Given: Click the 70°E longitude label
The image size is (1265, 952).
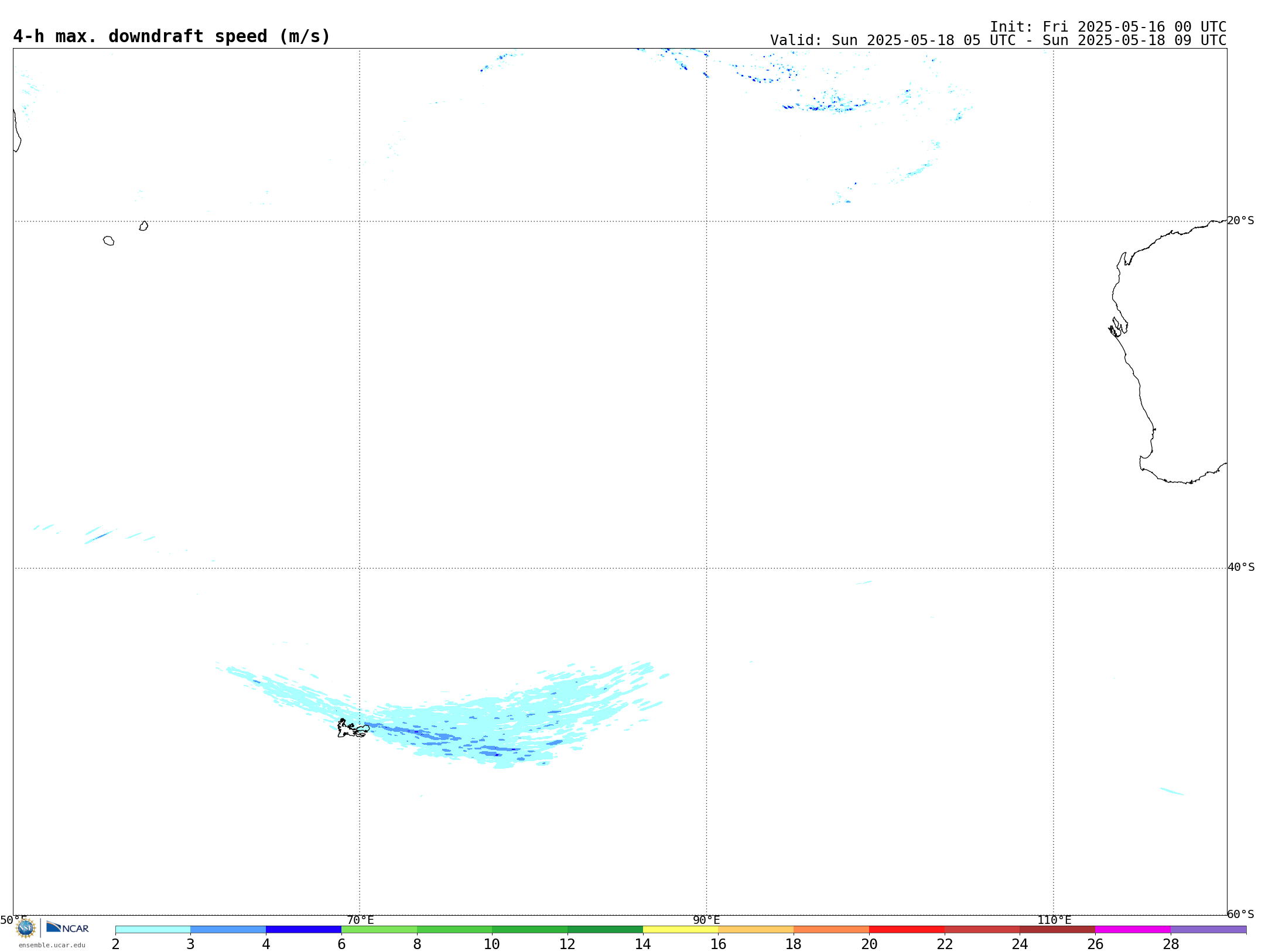Looking at the screenshot, I should tap(360, 920).
